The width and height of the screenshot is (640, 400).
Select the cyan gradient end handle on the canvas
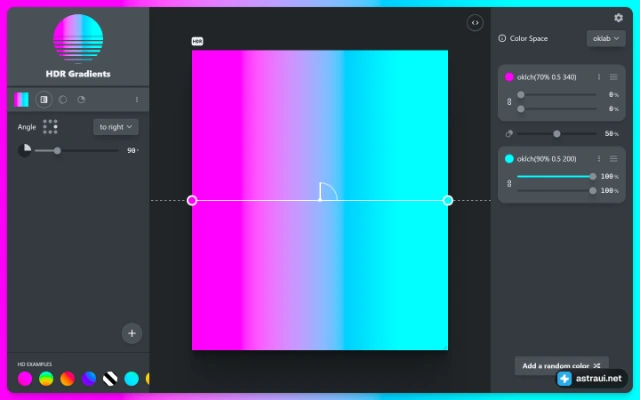(x=448, y=200)
